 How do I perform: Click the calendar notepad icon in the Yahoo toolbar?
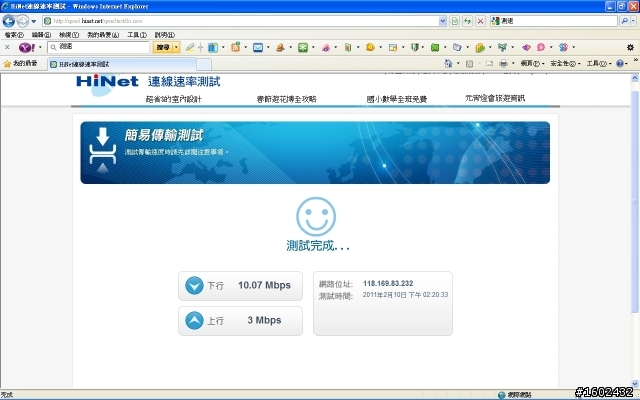pos(393,47)
